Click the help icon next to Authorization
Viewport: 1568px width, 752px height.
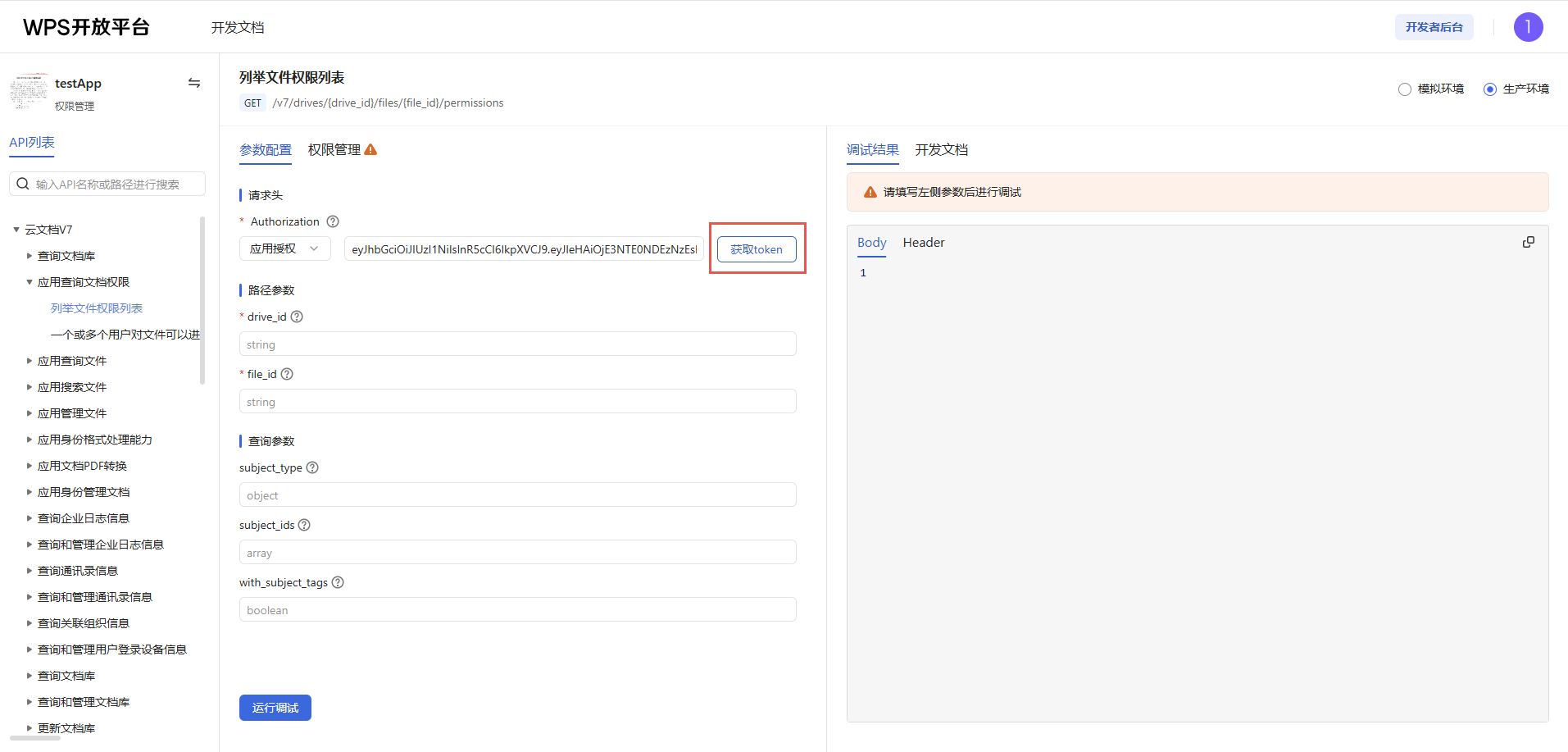pyautogui.click(x=333, y=221)
